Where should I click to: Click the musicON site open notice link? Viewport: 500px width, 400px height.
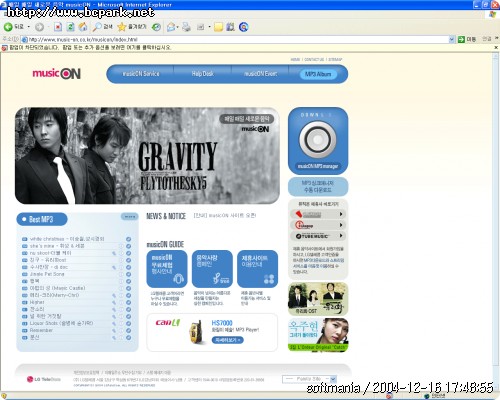[225, 216]
